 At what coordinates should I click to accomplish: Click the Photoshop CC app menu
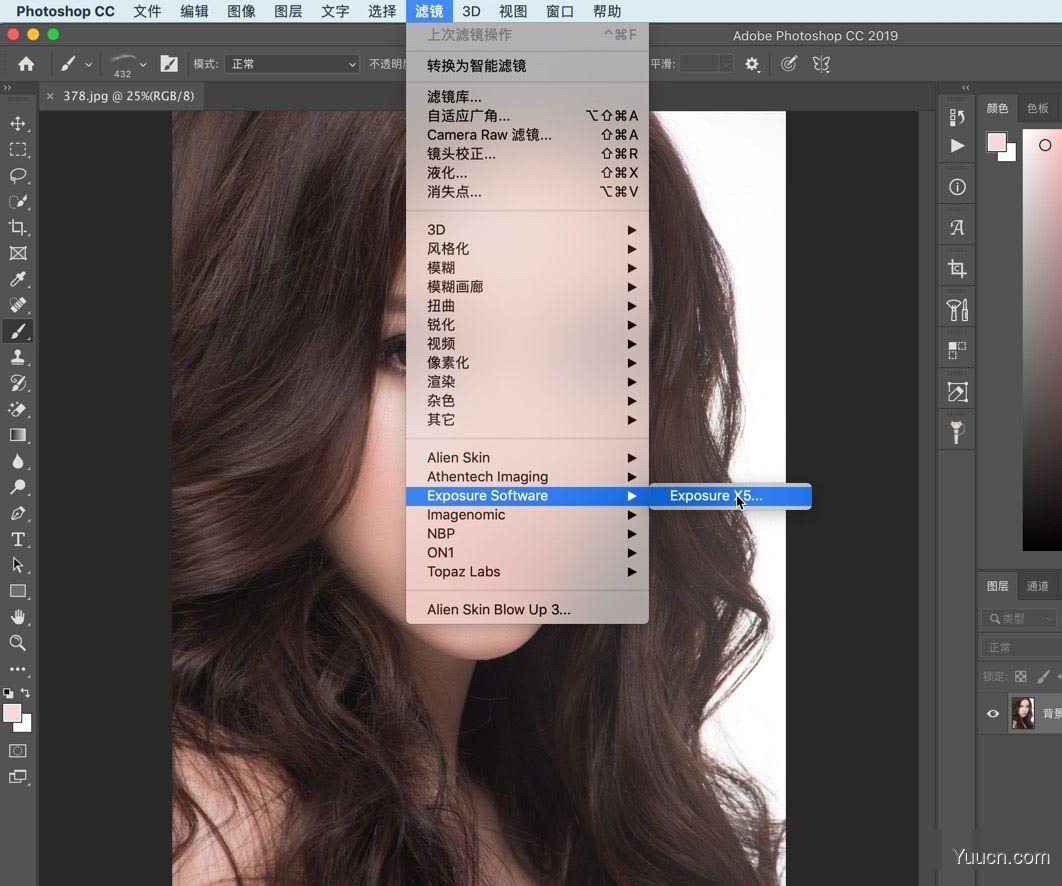coord(65,12)
